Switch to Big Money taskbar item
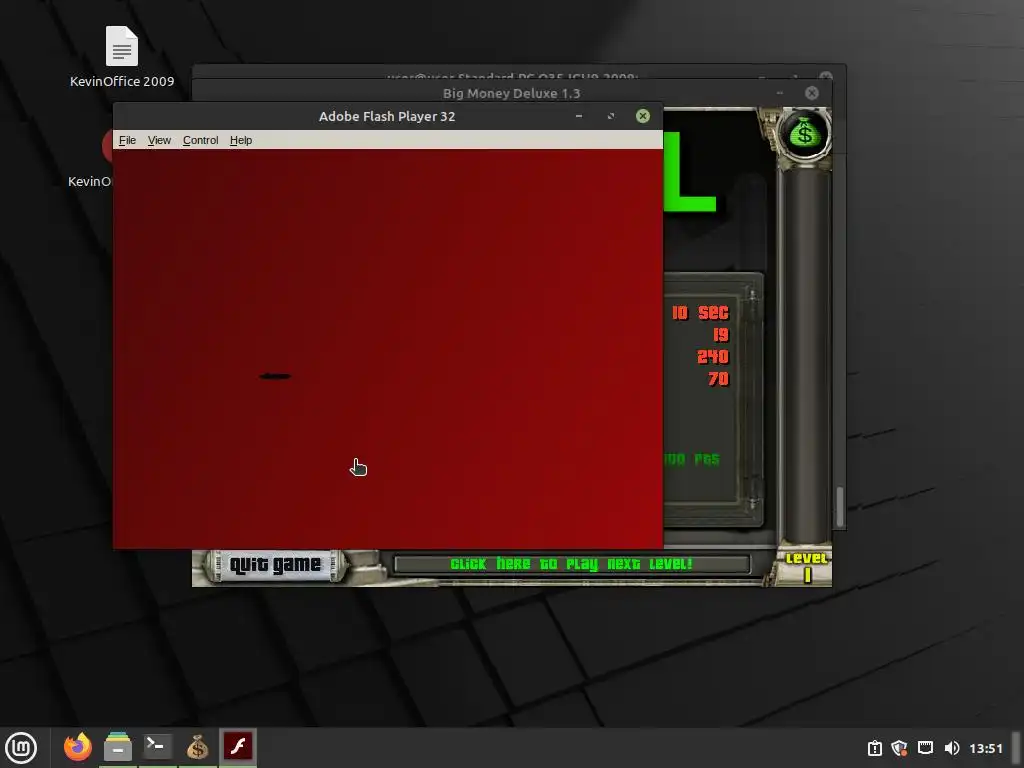Screen dimensions: 1024x768 197,747
